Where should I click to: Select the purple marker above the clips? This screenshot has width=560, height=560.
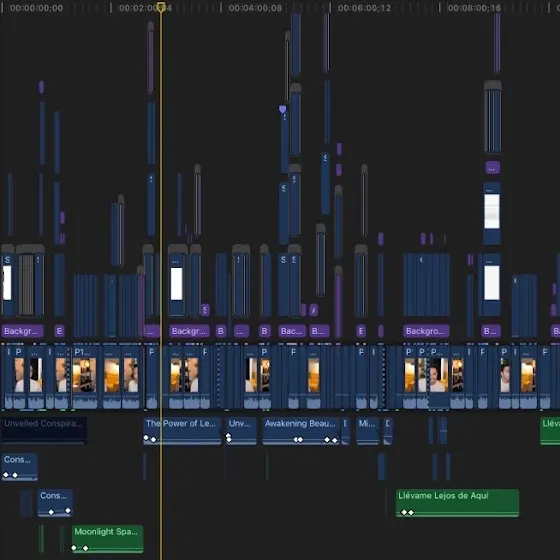282,109
